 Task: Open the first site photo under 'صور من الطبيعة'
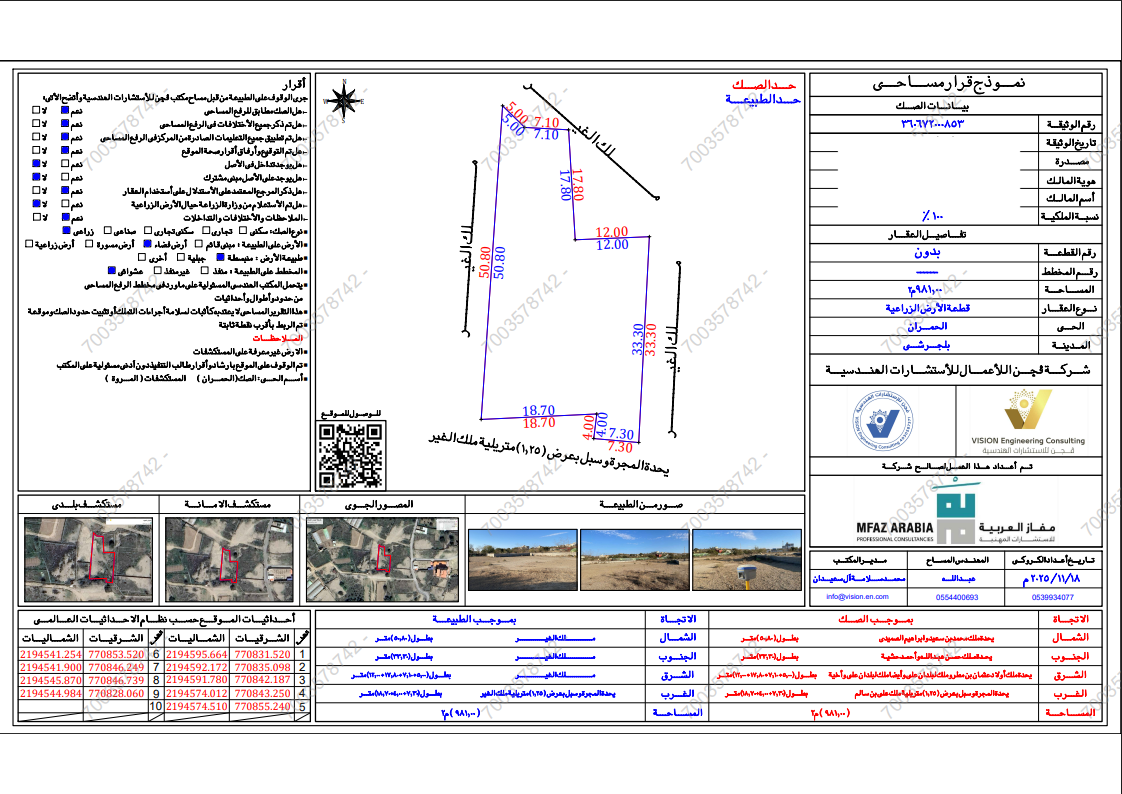tap(522, 560)
